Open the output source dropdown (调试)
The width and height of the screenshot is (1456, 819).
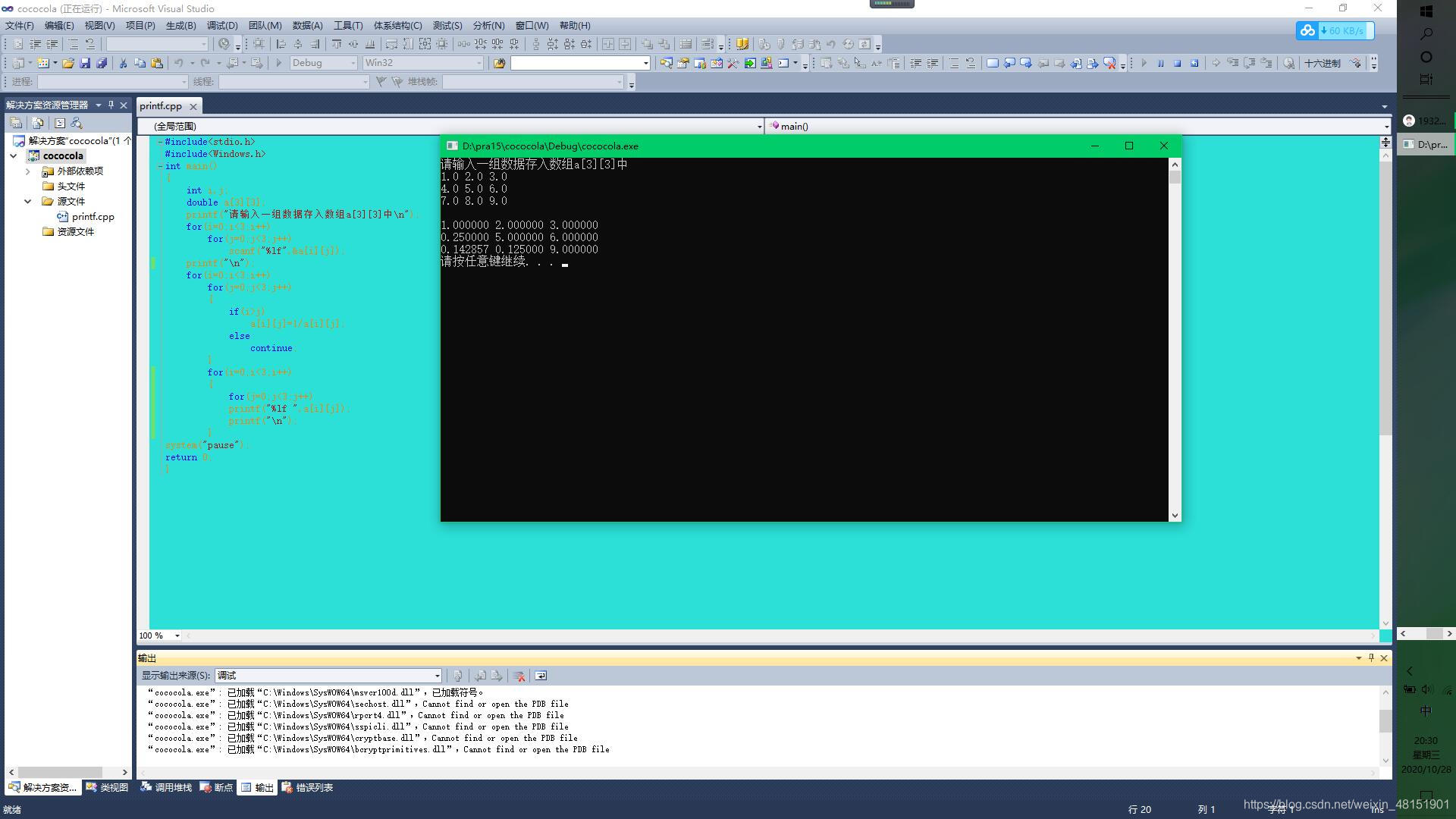(437, 676)
